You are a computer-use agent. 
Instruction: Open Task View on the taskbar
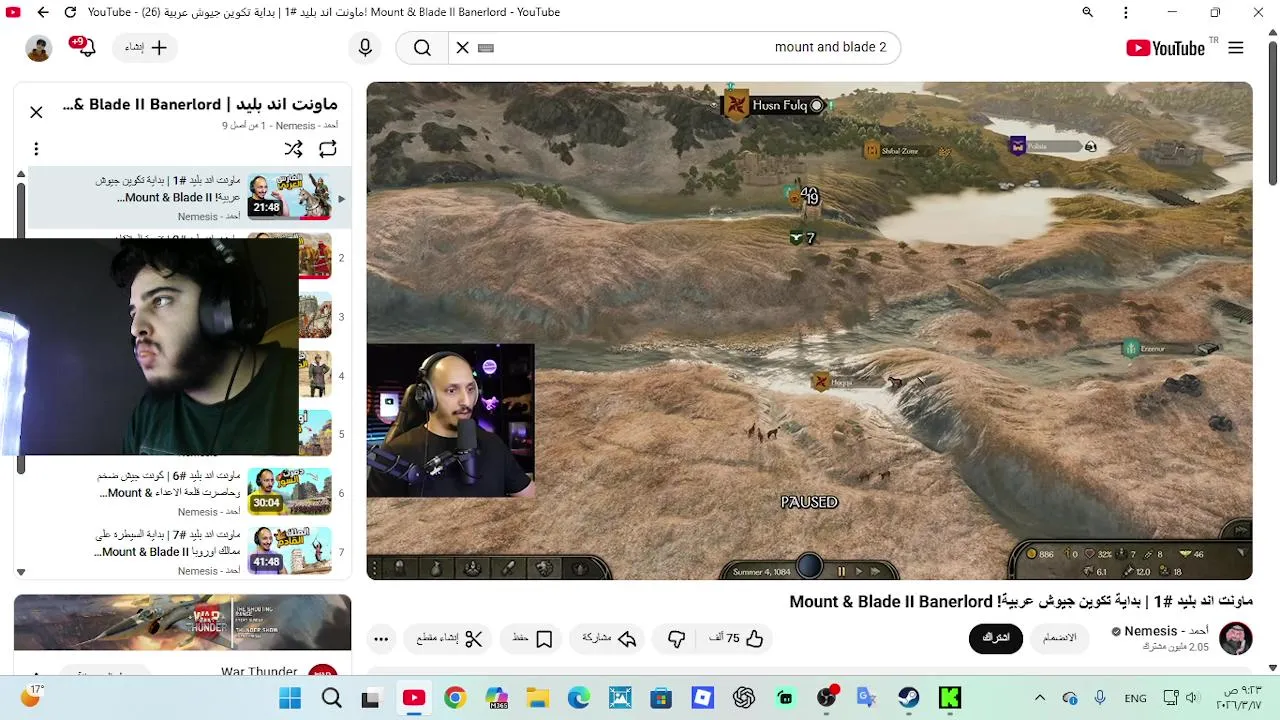tap(371, 698)
